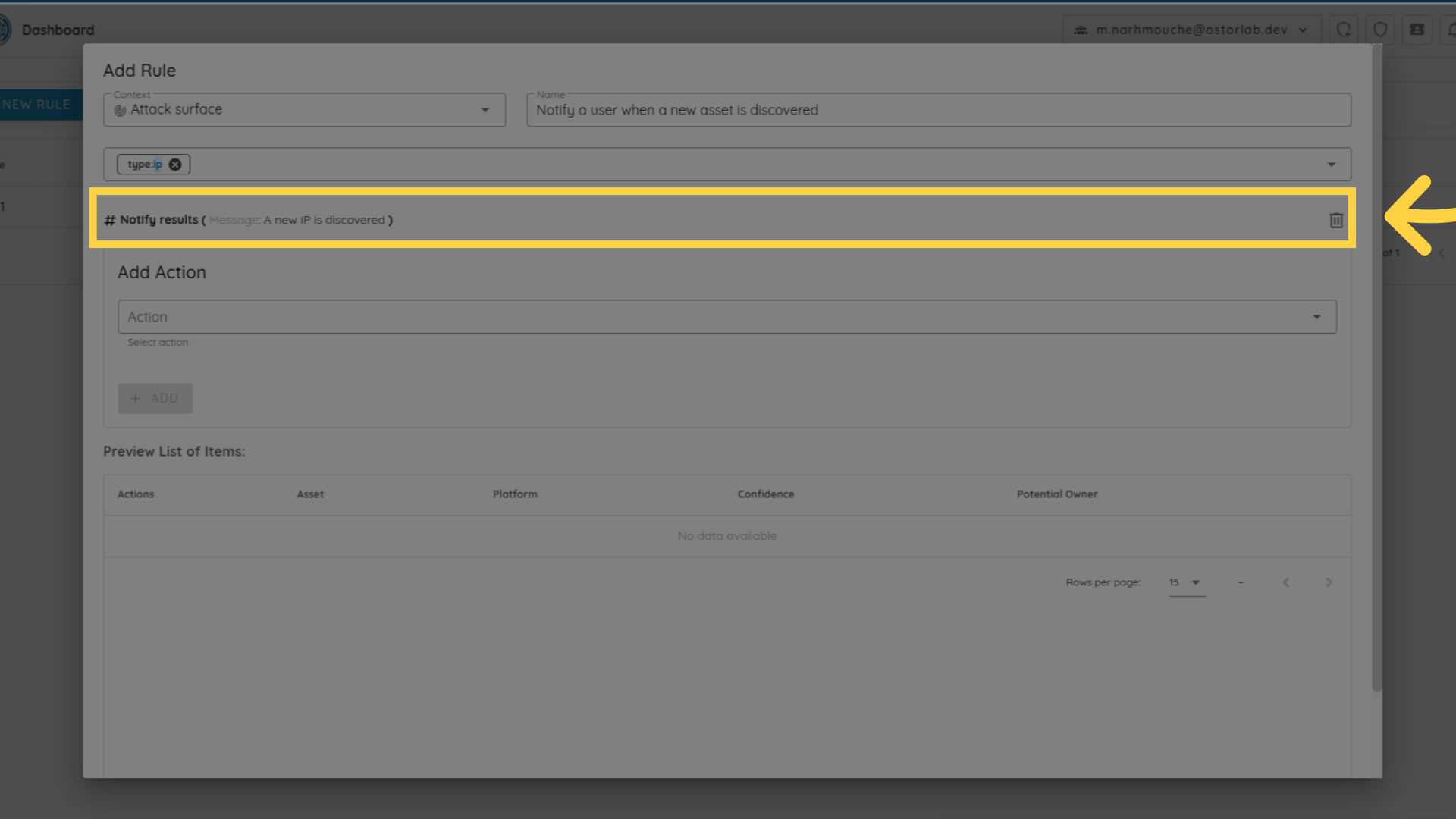Click the Dashboard title link
The width and height of the screenshot is (1456, 819).
pos(58,30)
